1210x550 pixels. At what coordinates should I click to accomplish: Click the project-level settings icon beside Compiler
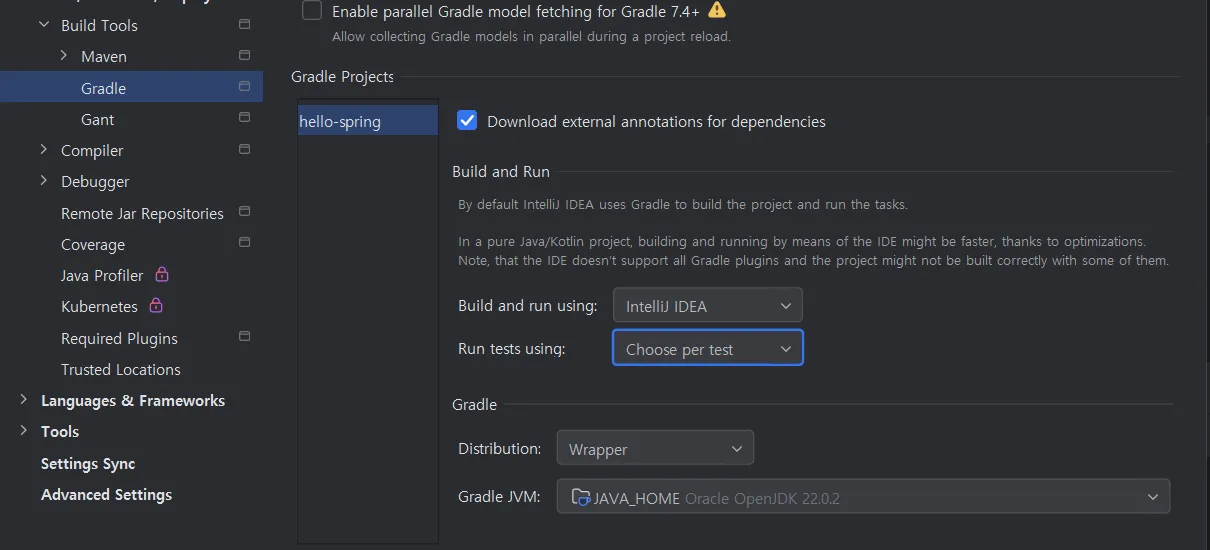[244, 149]
